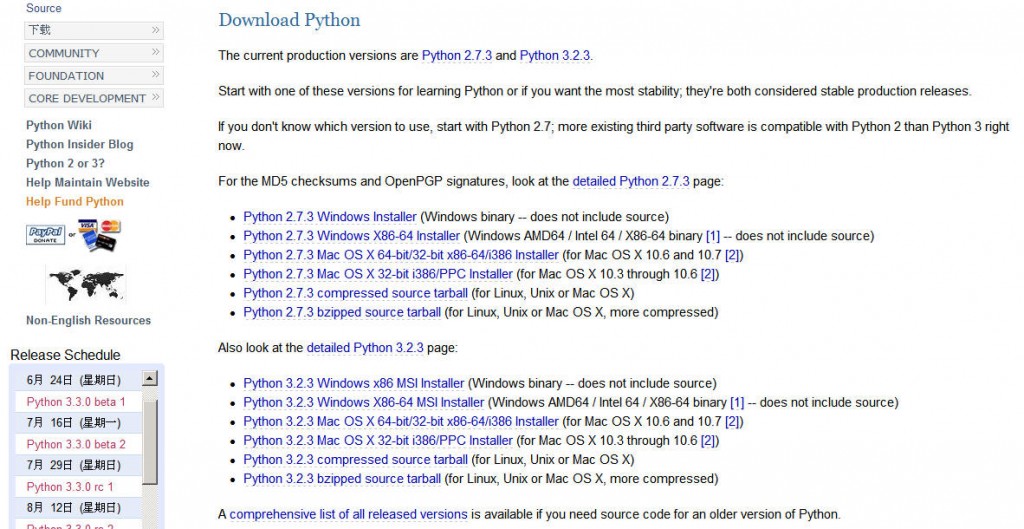The width and height of the screenshot is (1024, 529).
Task: Open the detailed Python 3.2.3 page link
Action: tap(365, 347)
